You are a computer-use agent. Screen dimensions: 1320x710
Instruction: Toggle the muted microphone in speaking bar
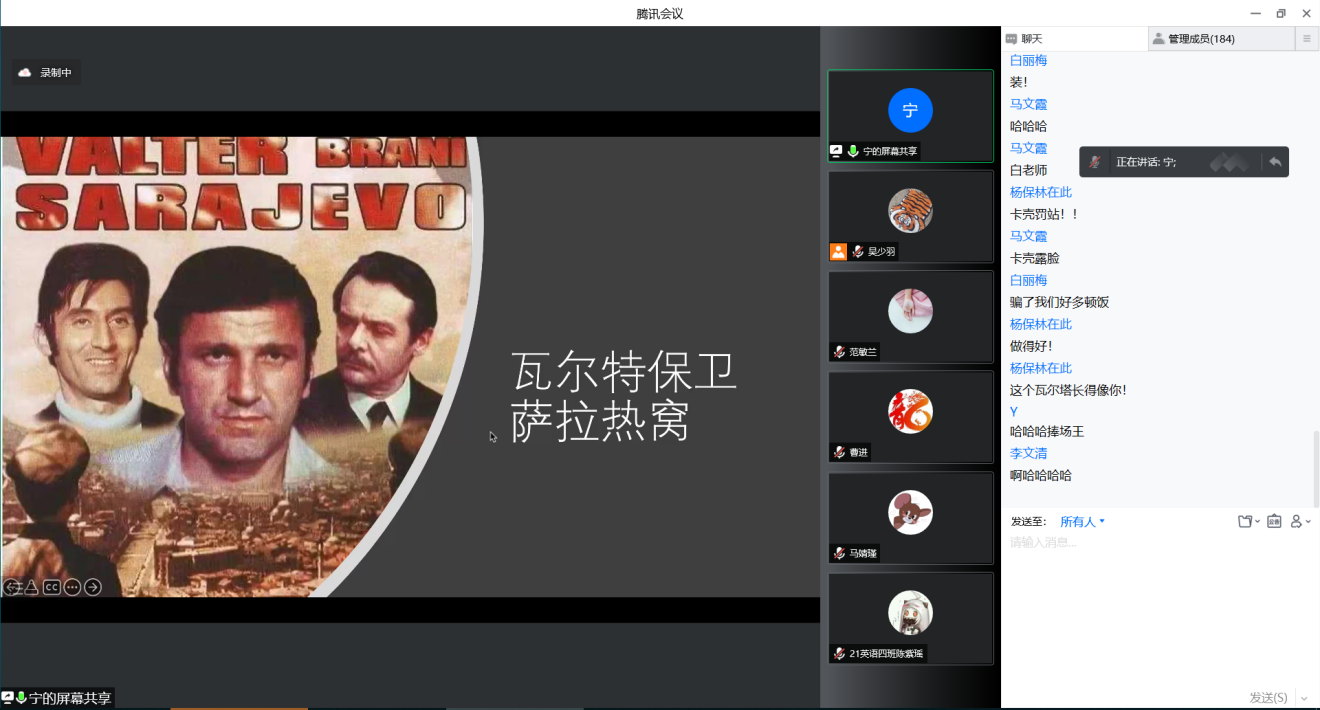coord(1096,162)
